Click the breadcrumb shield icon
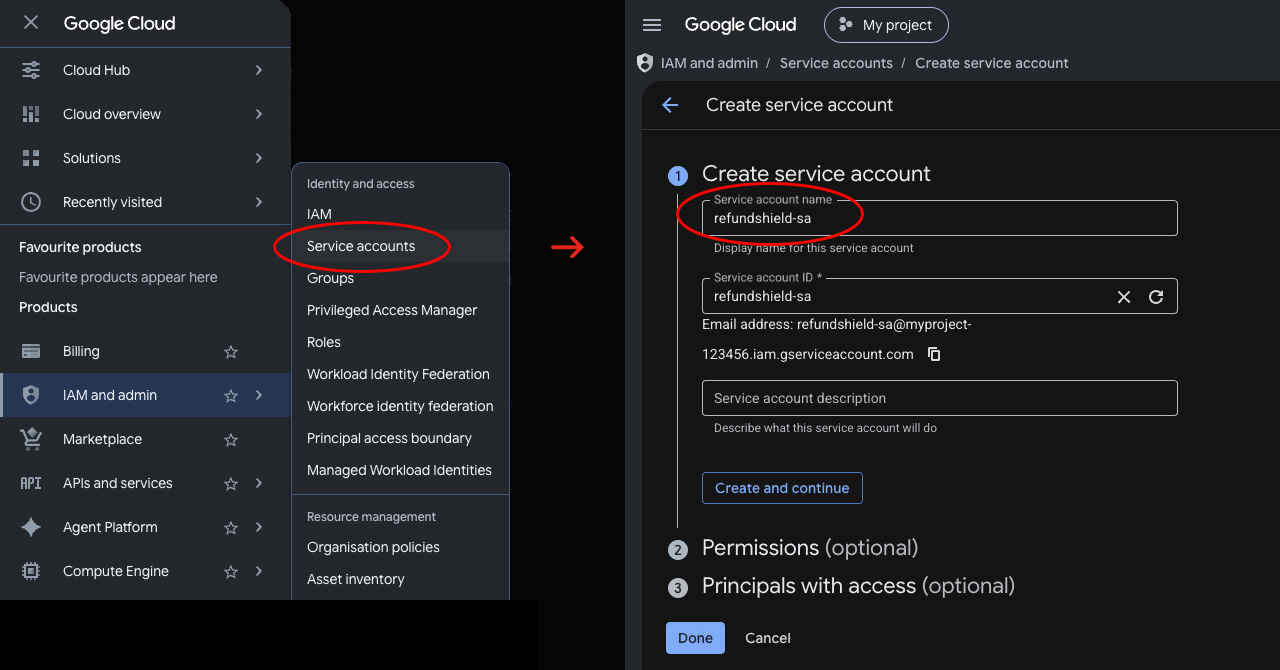This screenshot has width=1280, height=670. [x=645, y=63]
